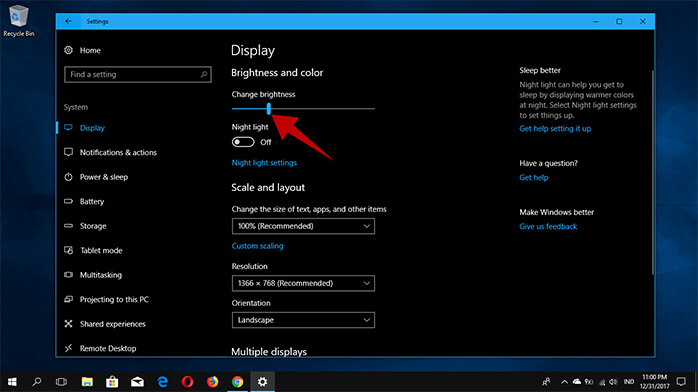This screenshot has width=698, height=392.
Task: Open Microsoft Store from the taskbar
Action: pos(112,382)
